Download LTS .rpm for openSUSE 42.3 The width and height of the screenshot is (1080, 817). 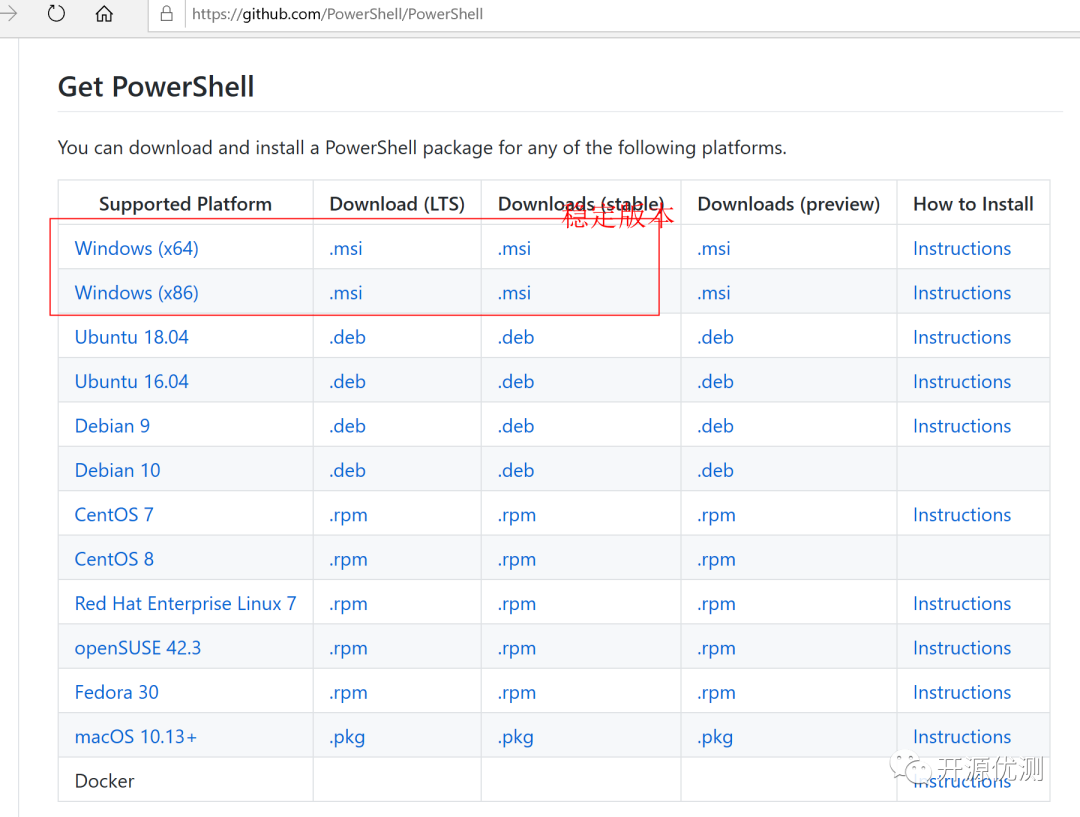(x=348, y=649)
